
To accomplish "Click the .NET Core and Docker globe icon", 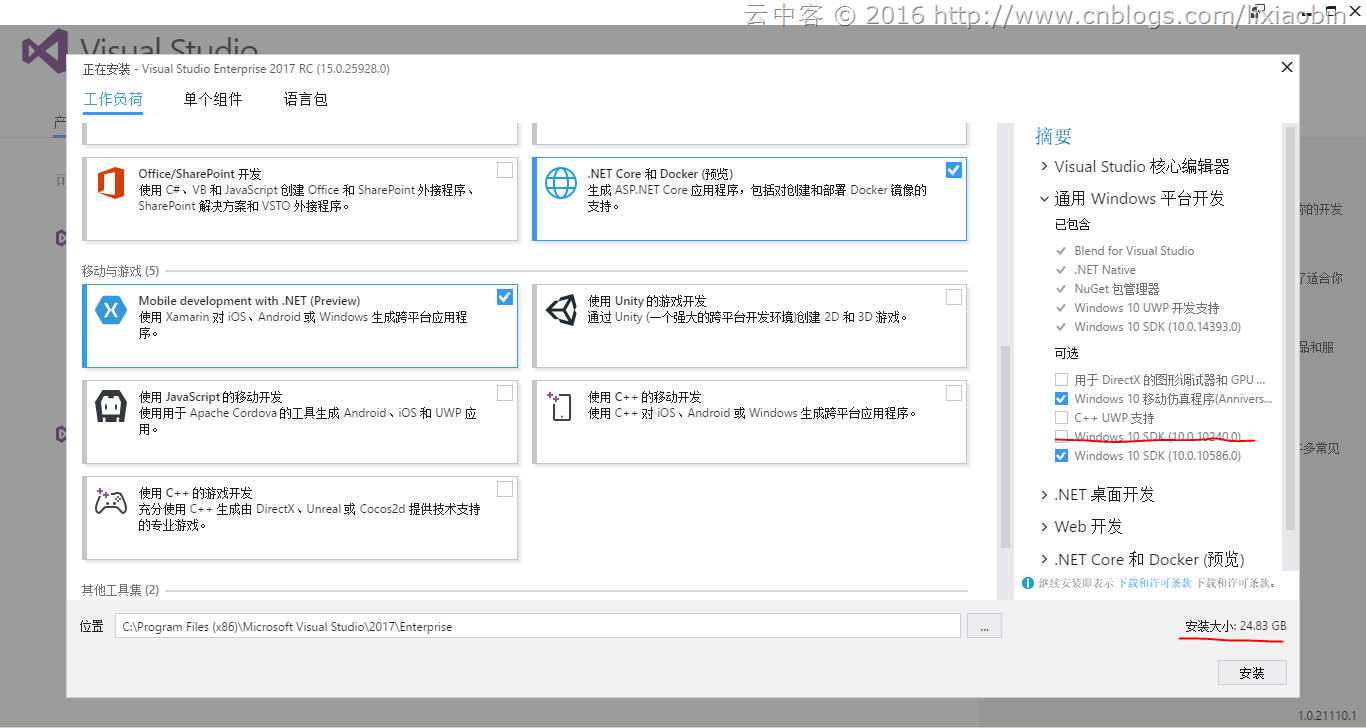I will click(561, 183).
